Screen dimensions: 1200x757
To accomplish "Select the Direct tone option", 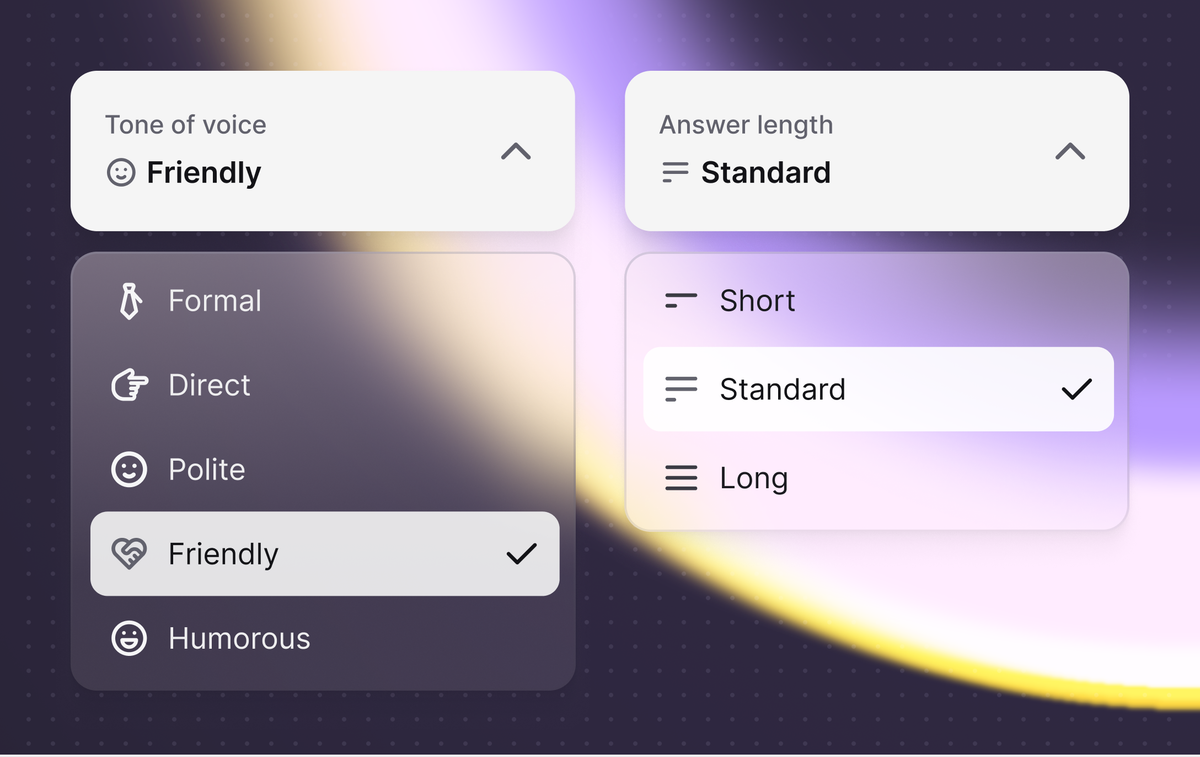I will (210, 385).
